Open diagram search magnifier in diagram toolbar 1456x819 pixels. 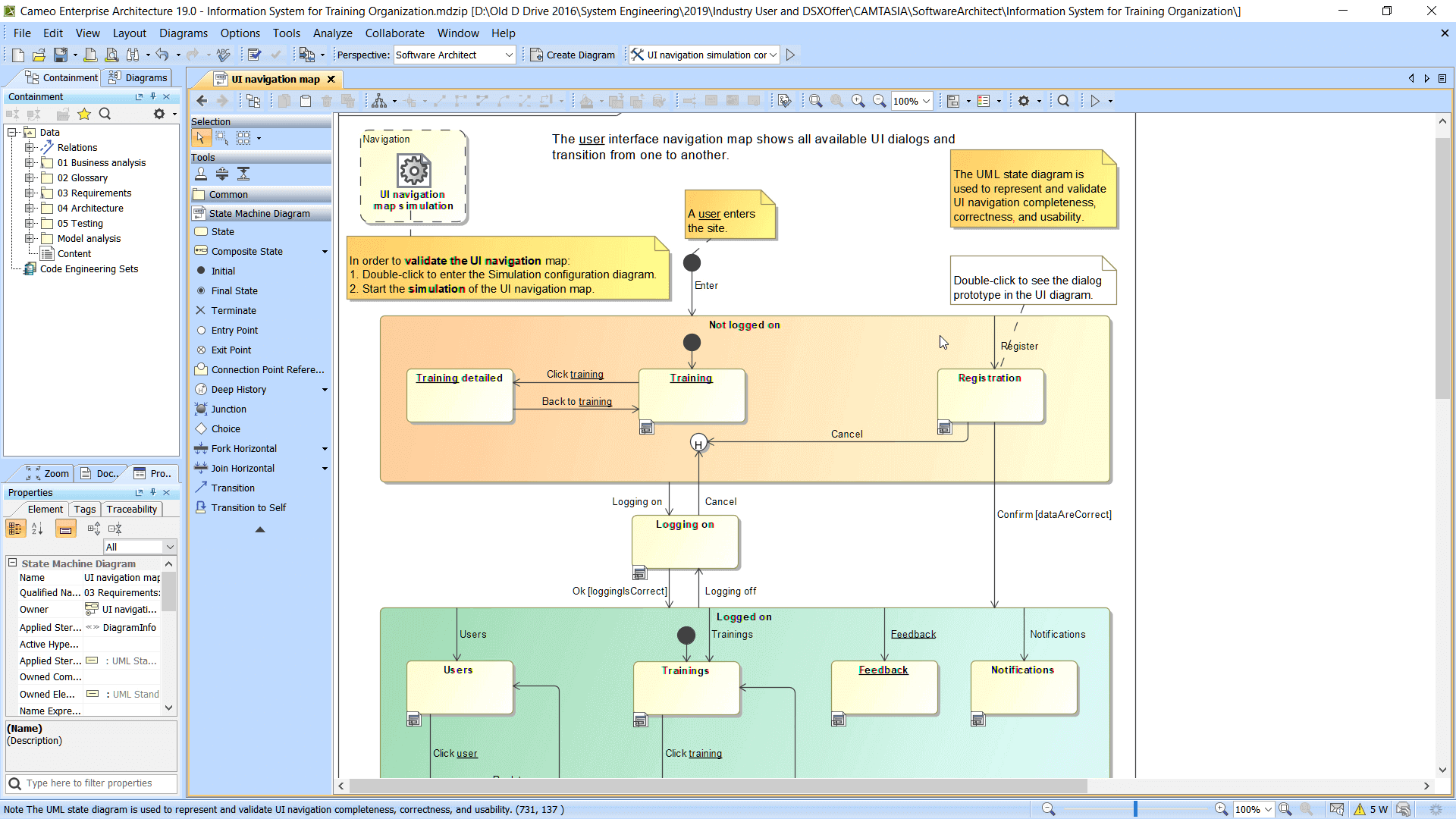[x=1064, y=101]
